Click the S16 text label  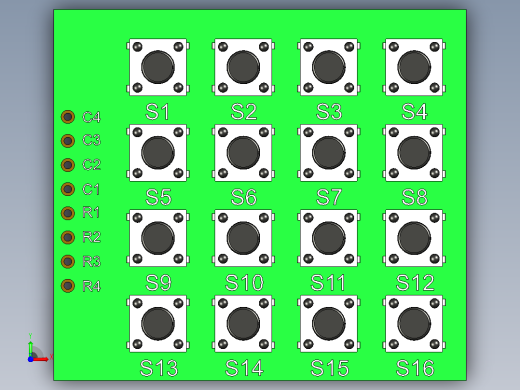tap(415, 368)
